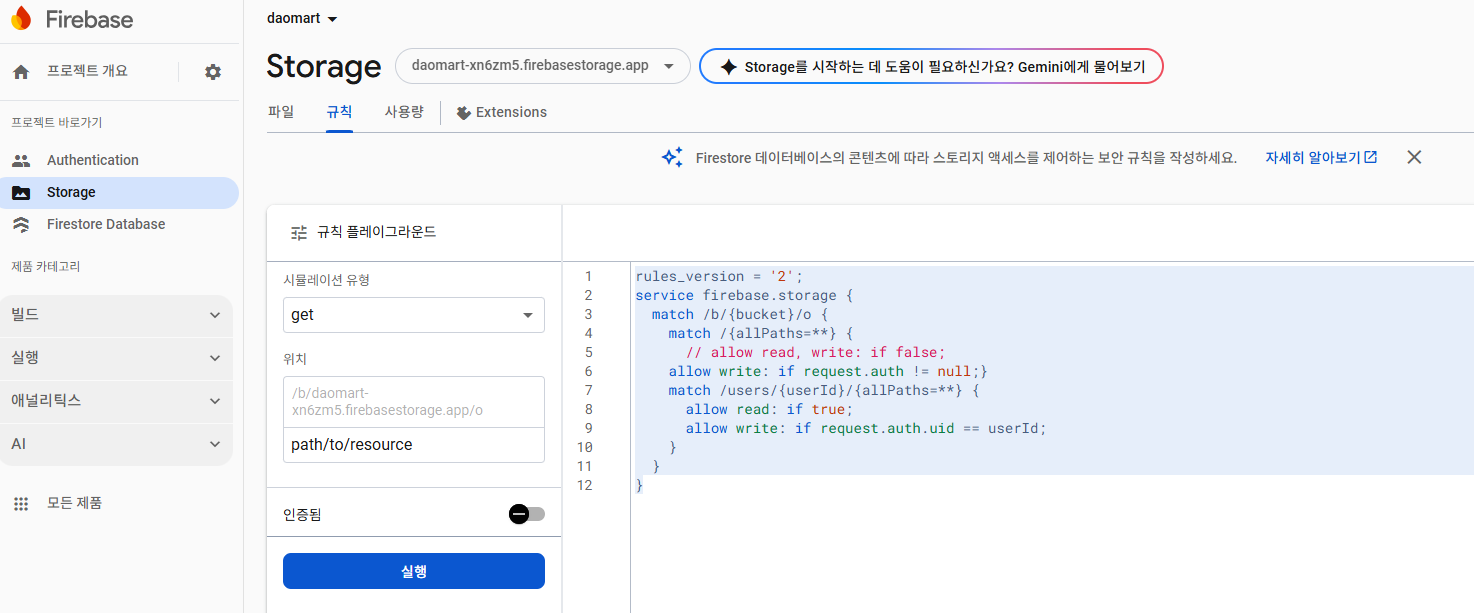Open 모든 제품 all products
The height and width of the screenshot is (613, 1474).
pyautogui.click(x=74, y=503)
